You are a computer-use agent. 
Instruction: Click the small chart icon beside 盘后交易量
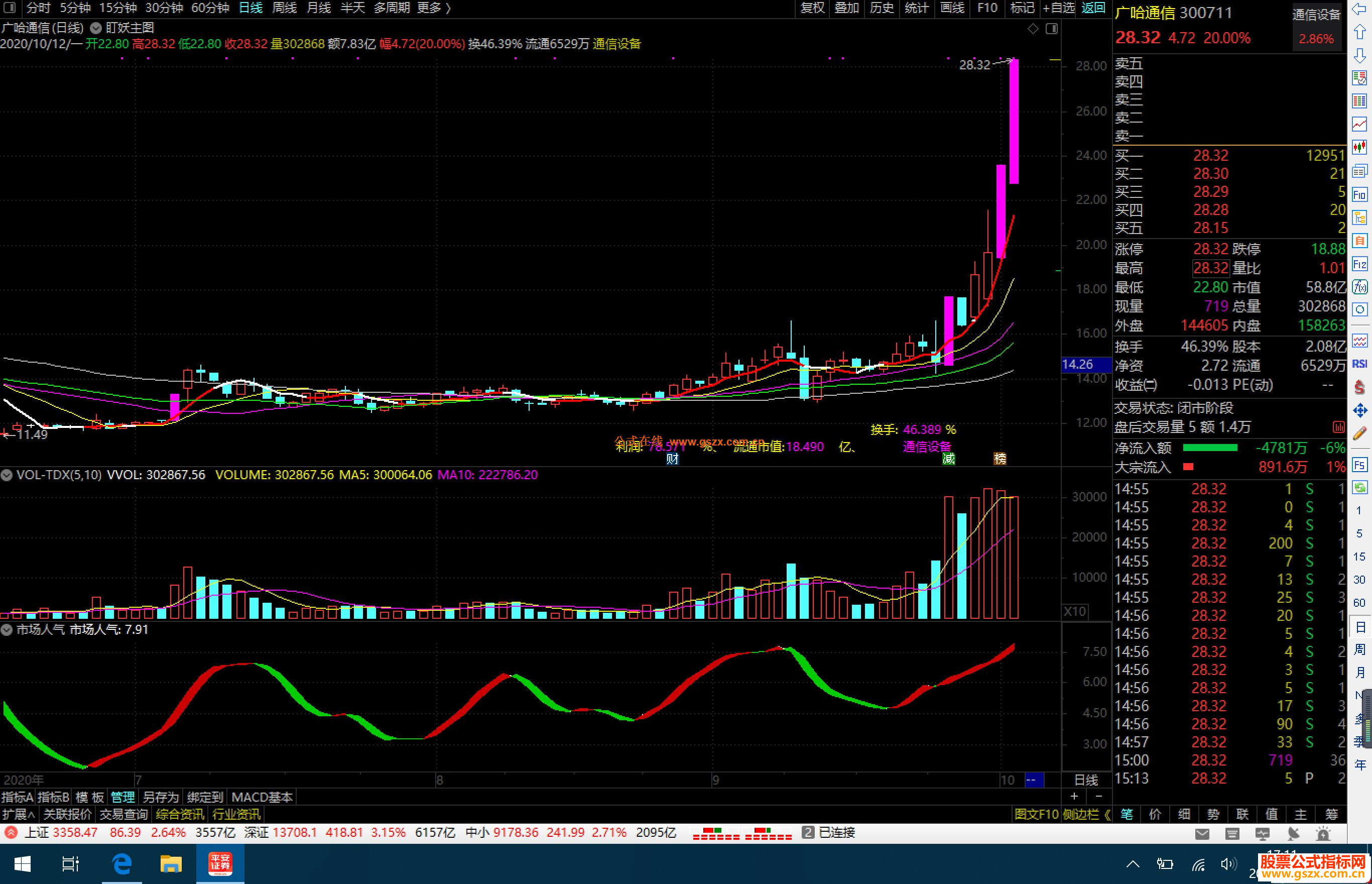[1338, 427]
